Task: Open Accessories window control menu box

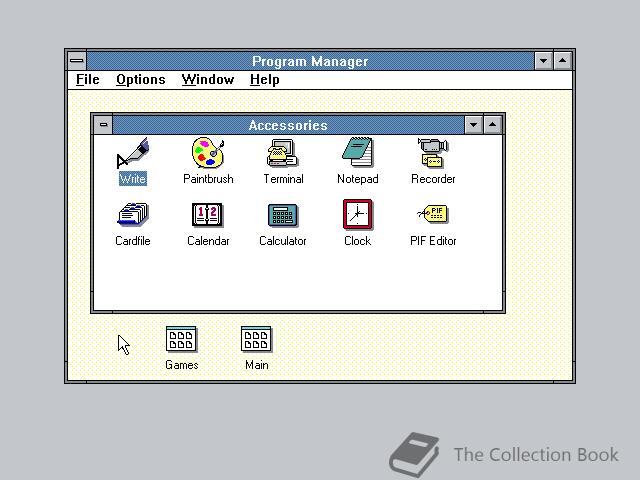Action: point(103,124)
